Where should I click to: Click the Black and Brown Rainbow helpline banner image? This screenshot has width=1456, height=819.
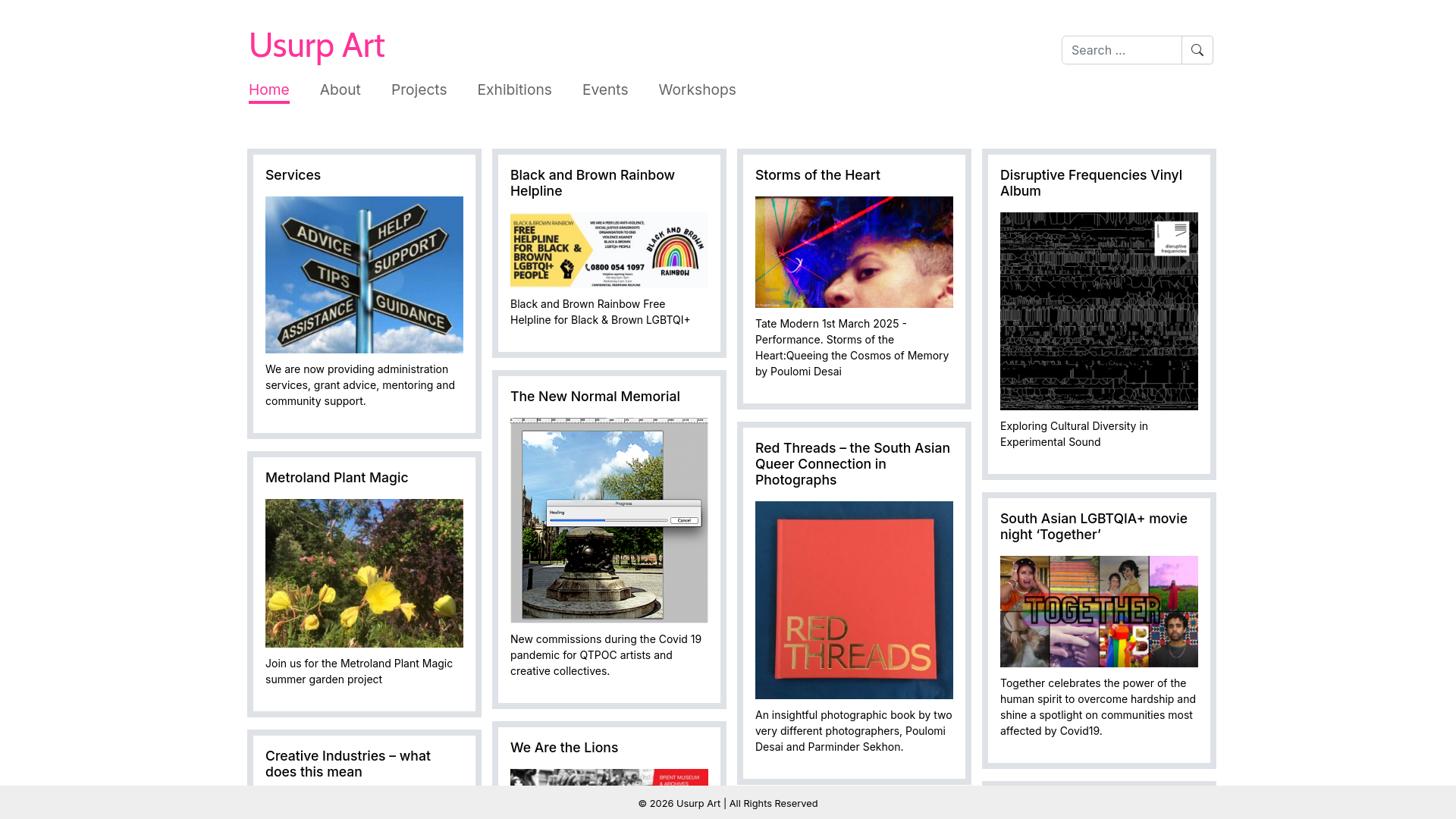[609, 250]
